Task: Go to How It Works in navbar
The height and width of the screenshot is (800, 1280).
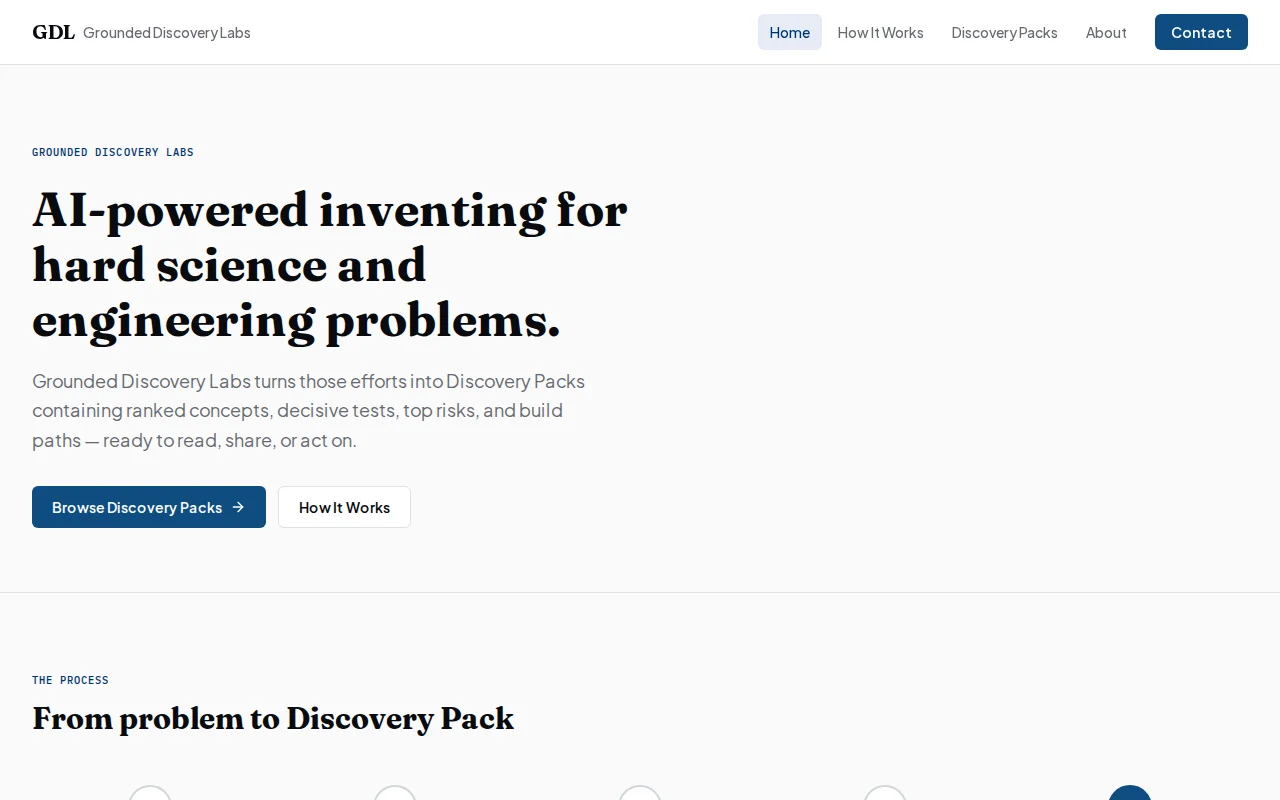Action: coord(880,32)
